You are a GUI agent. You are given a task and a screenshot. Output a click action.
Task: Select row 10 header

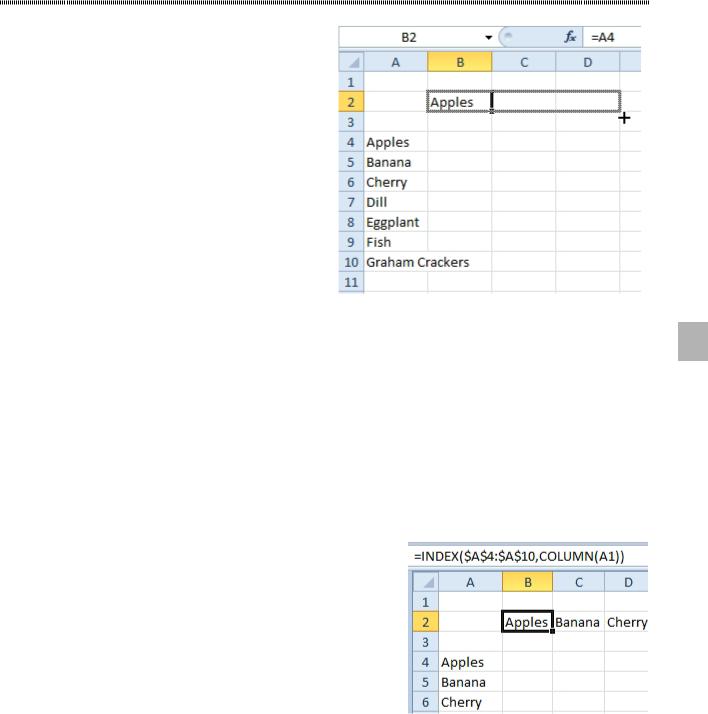click(x=351, y=262)
